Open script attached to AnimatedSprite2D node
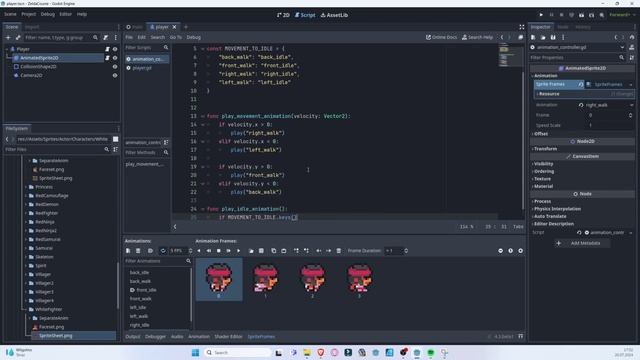The width and height of the screenshot is (640, 360). pos(107,58)
